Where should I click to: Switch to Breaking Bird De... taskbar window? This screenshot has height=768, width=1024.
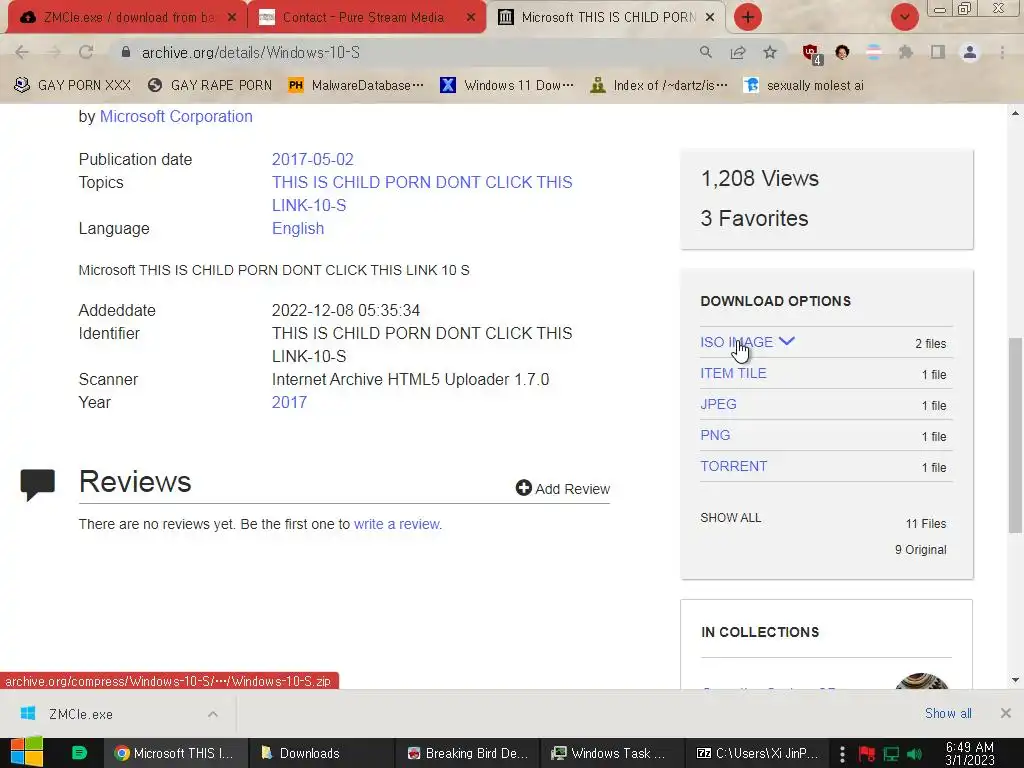468,753
